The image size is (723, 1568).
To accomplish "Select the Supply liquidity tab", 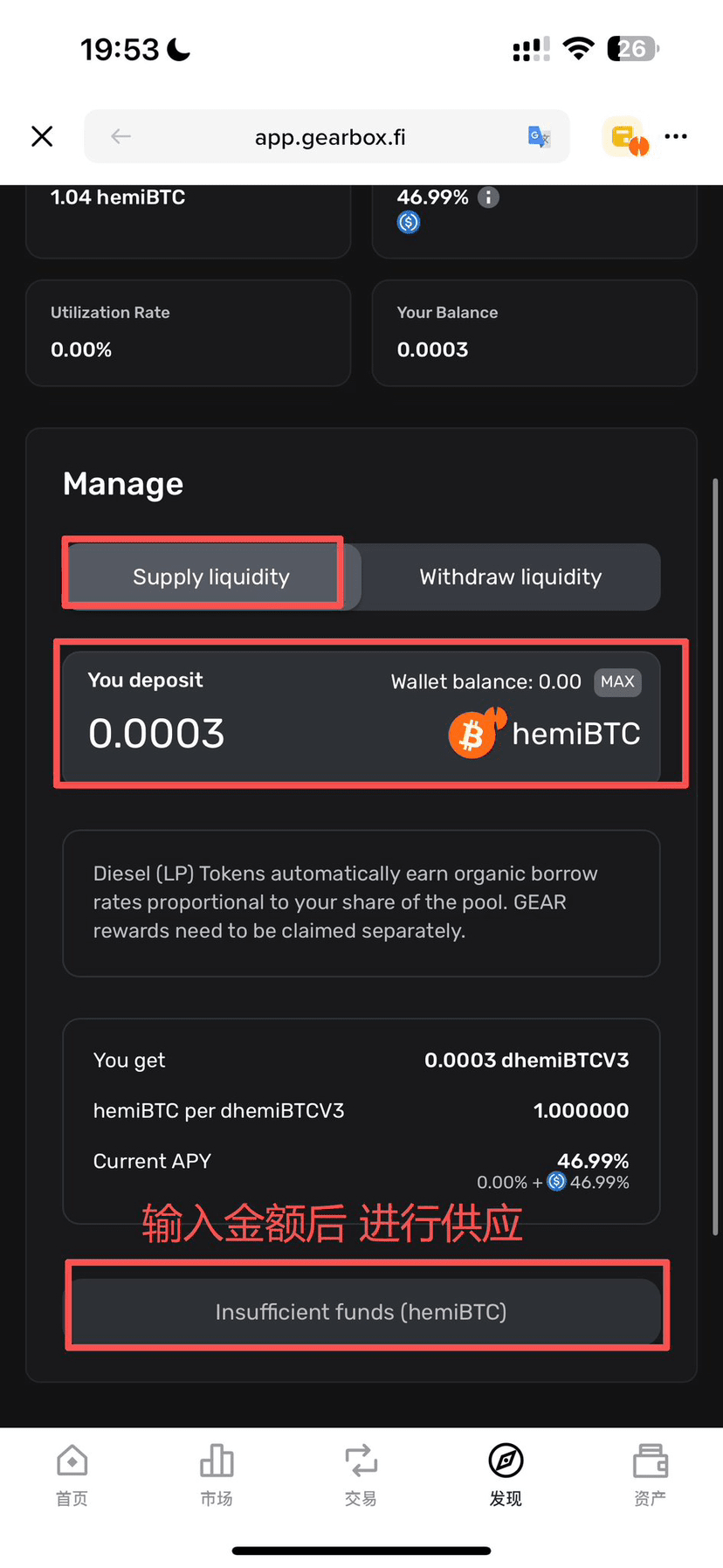I will click(211, 577).
